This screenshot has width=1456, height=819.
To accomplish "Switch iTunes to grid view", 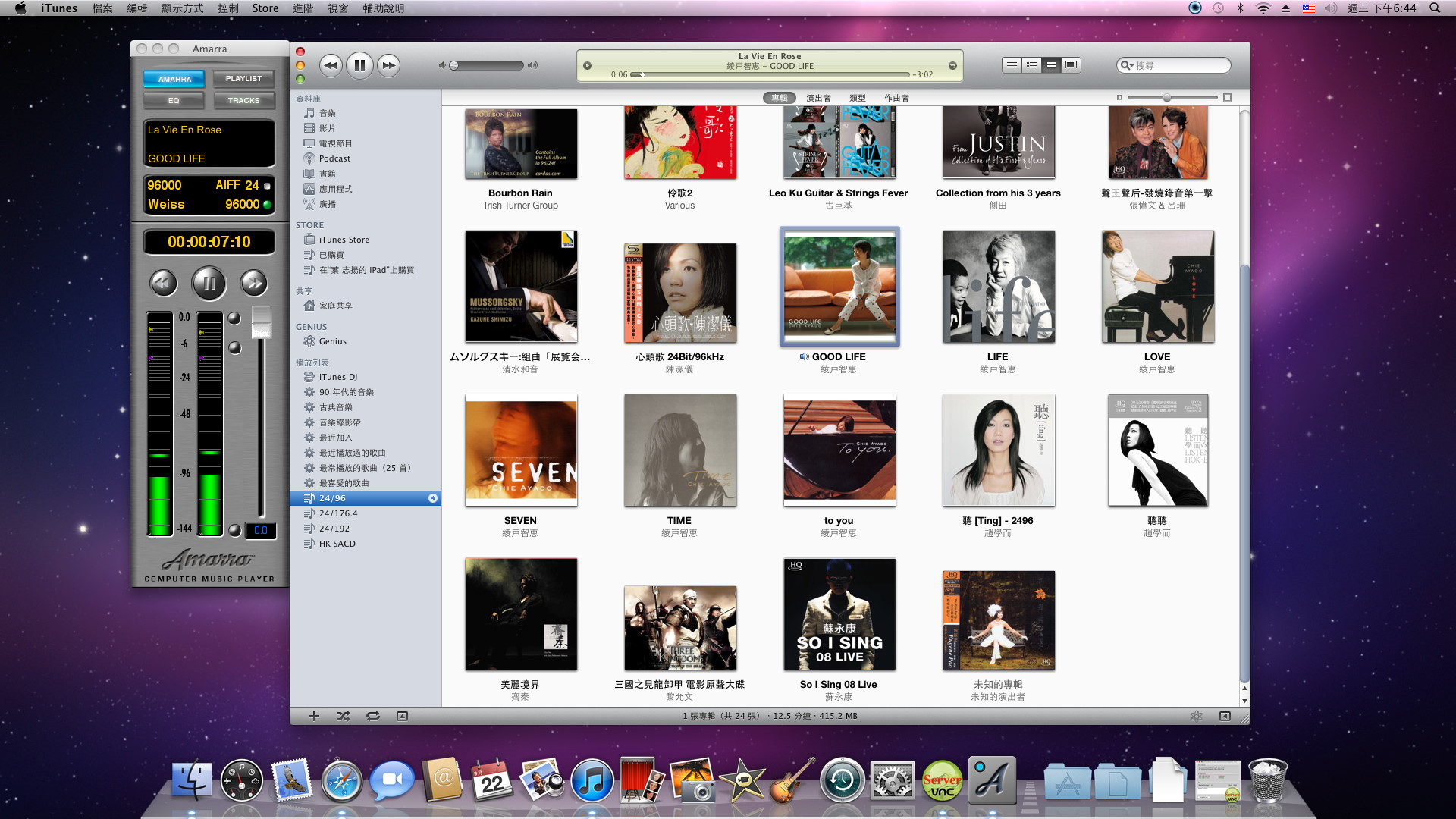I will click(x=1051, y=65).
